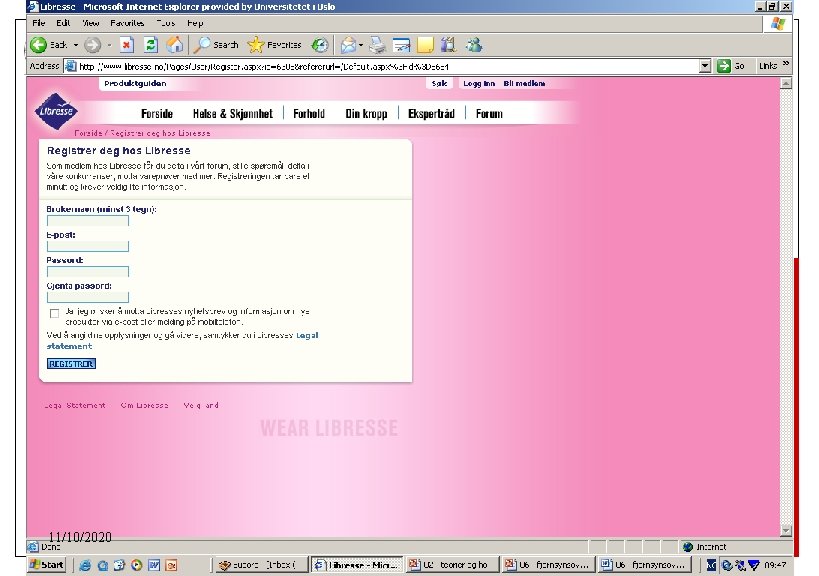The width and height of the screenshot is (819, 576).
Task: Focus the Gjenta passord input field
Action: point(88,297)
